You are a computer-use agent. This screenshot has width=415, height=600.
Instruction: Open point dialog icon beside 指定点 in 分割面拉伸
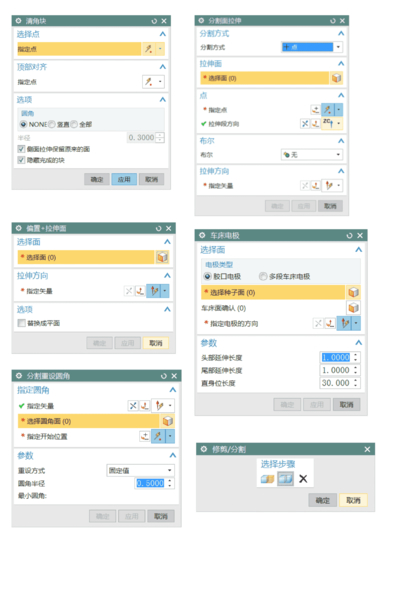click(315, 110)
